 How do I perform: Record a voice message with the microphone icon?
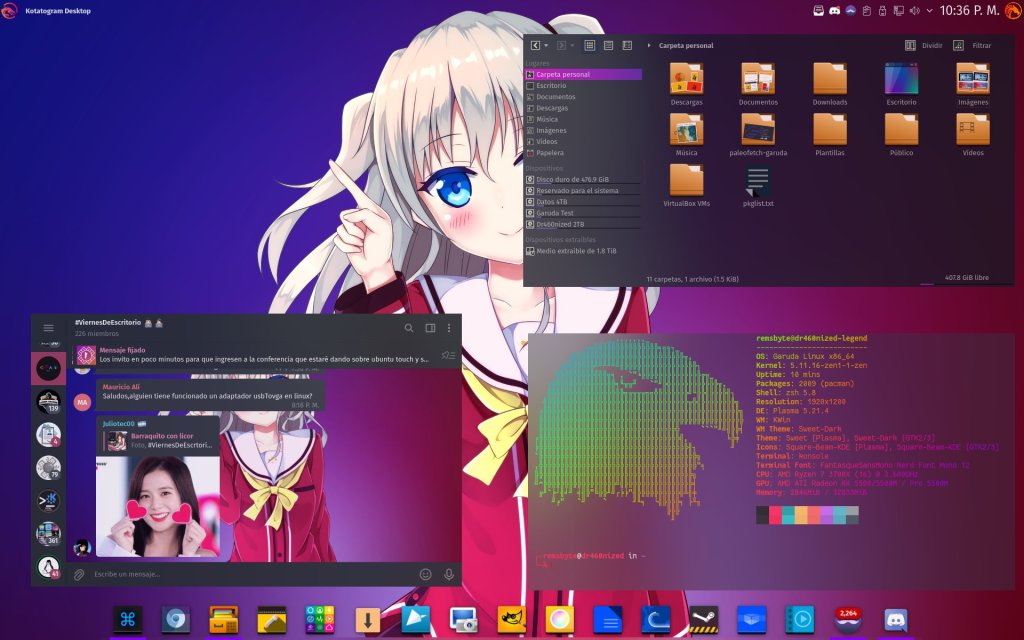click(x=449, y=574)
